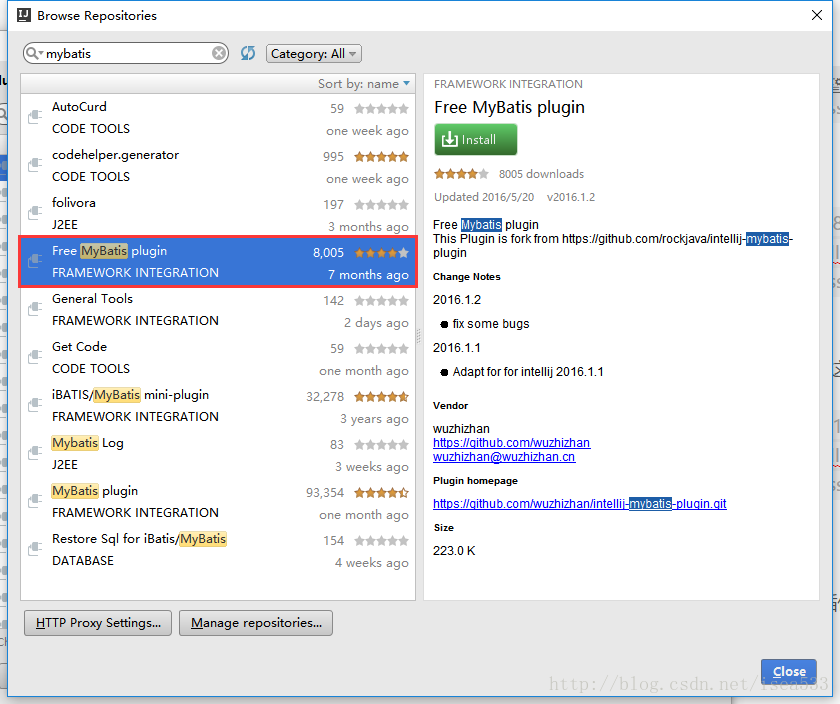Click star rating of codehelper.generator
Viewport: 840px width, 704px height.
pyautogui.click(x=381, y=156)
